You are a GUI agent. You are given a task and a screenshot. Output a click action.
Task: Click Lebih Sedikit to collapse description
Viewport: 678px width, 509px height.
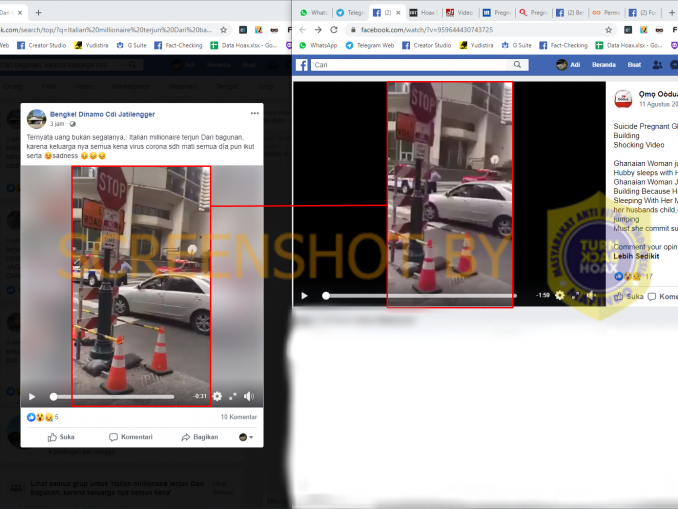pyautogui.click(x=636, y=256)
